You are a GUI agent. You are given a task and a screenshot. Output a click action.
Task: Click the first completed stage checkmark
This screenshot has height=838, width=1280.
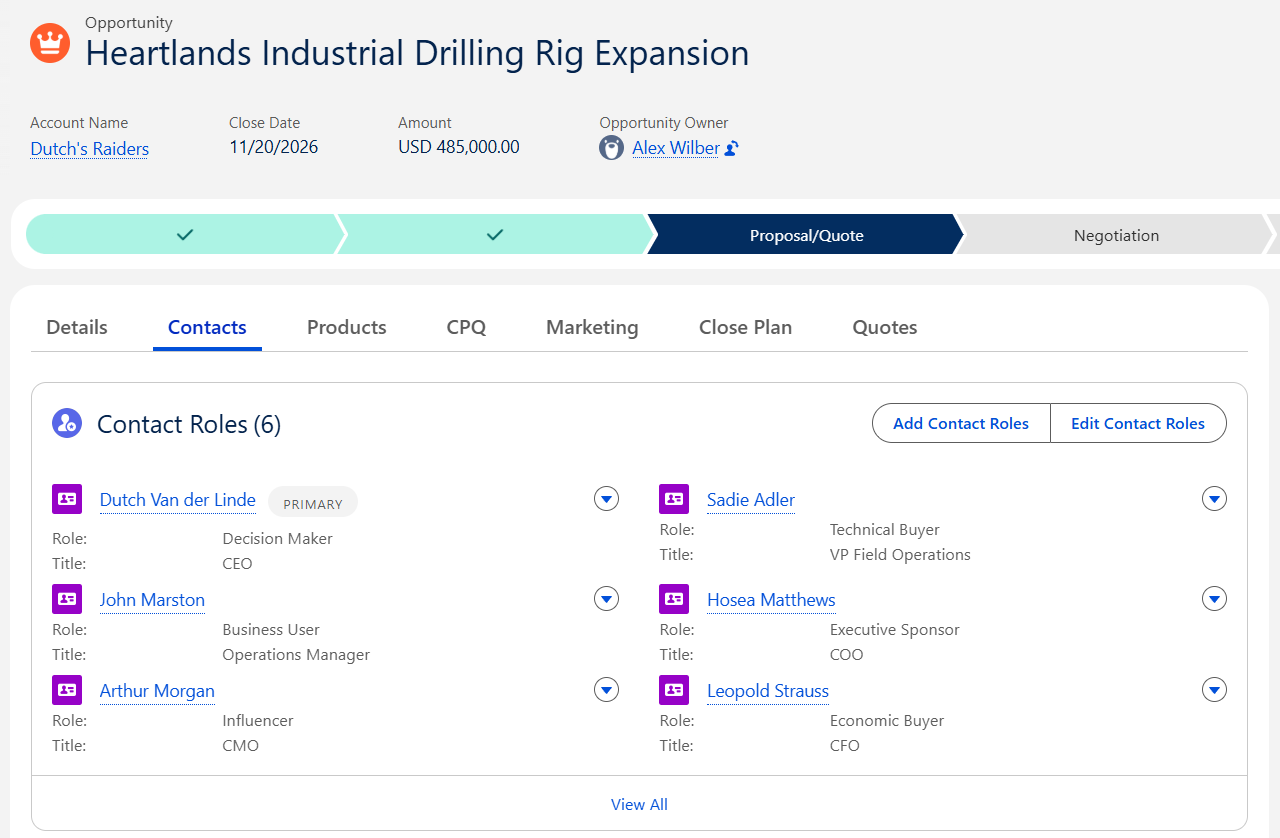pyautogui.click(x=185, y=234)
